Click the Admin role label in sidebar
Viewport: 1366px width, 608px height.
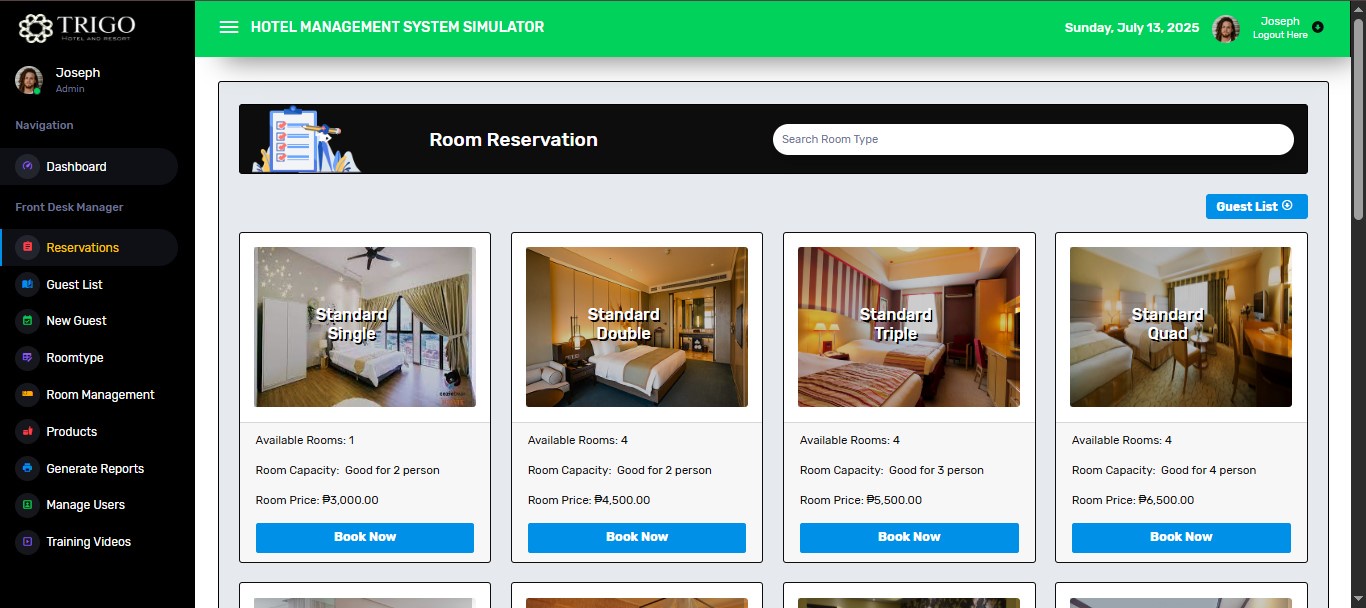[70, 89]
